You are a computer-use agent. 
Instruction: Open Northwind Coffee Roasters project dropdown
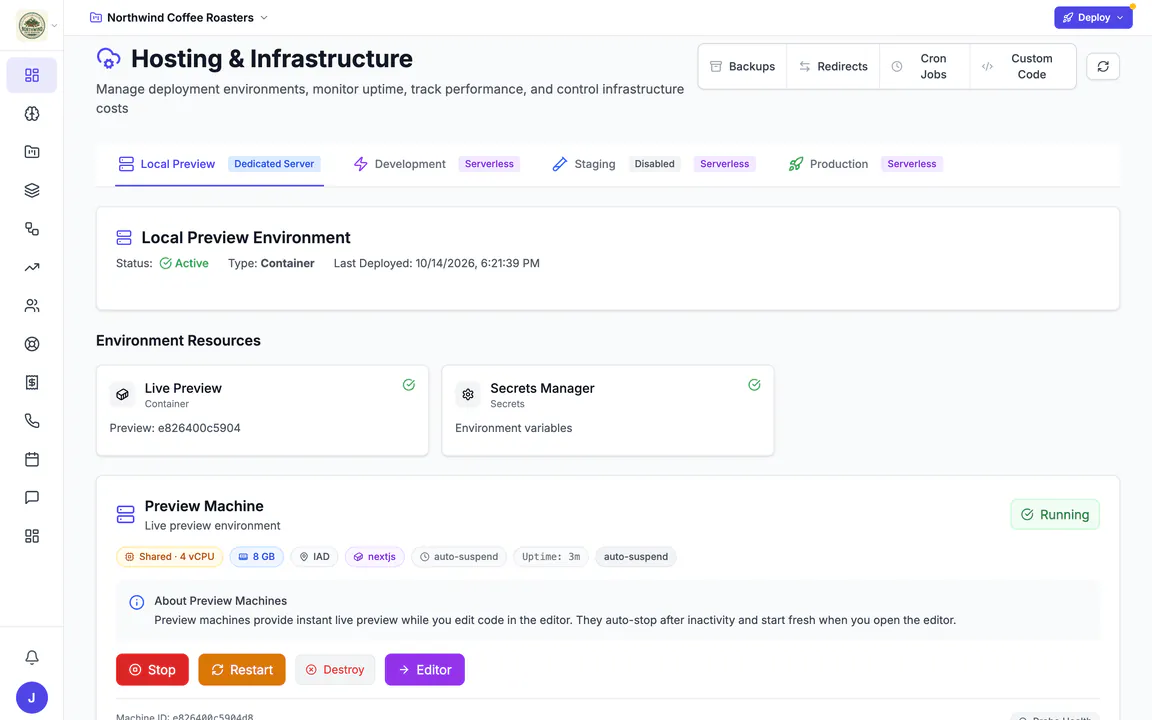click(x=179, y=18)
